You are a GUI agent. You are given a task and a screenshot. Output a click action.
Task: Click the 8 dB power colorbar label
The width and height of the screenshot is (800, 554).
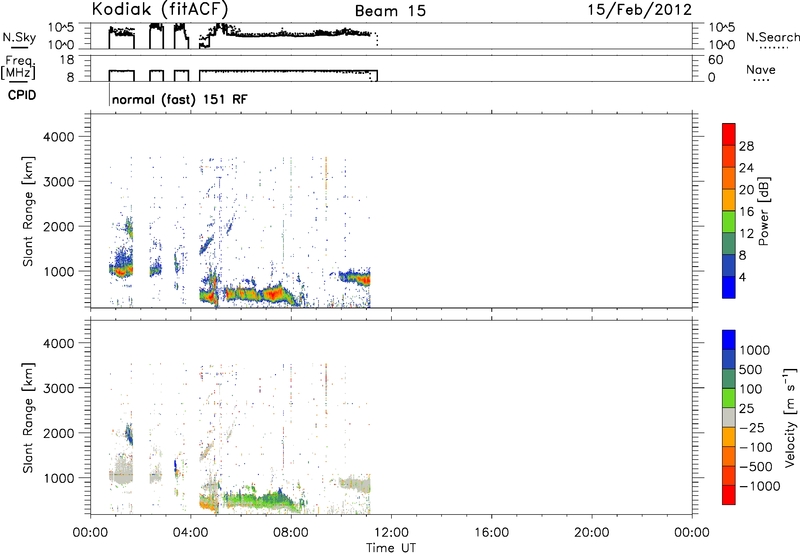click(x=742, y=256)
